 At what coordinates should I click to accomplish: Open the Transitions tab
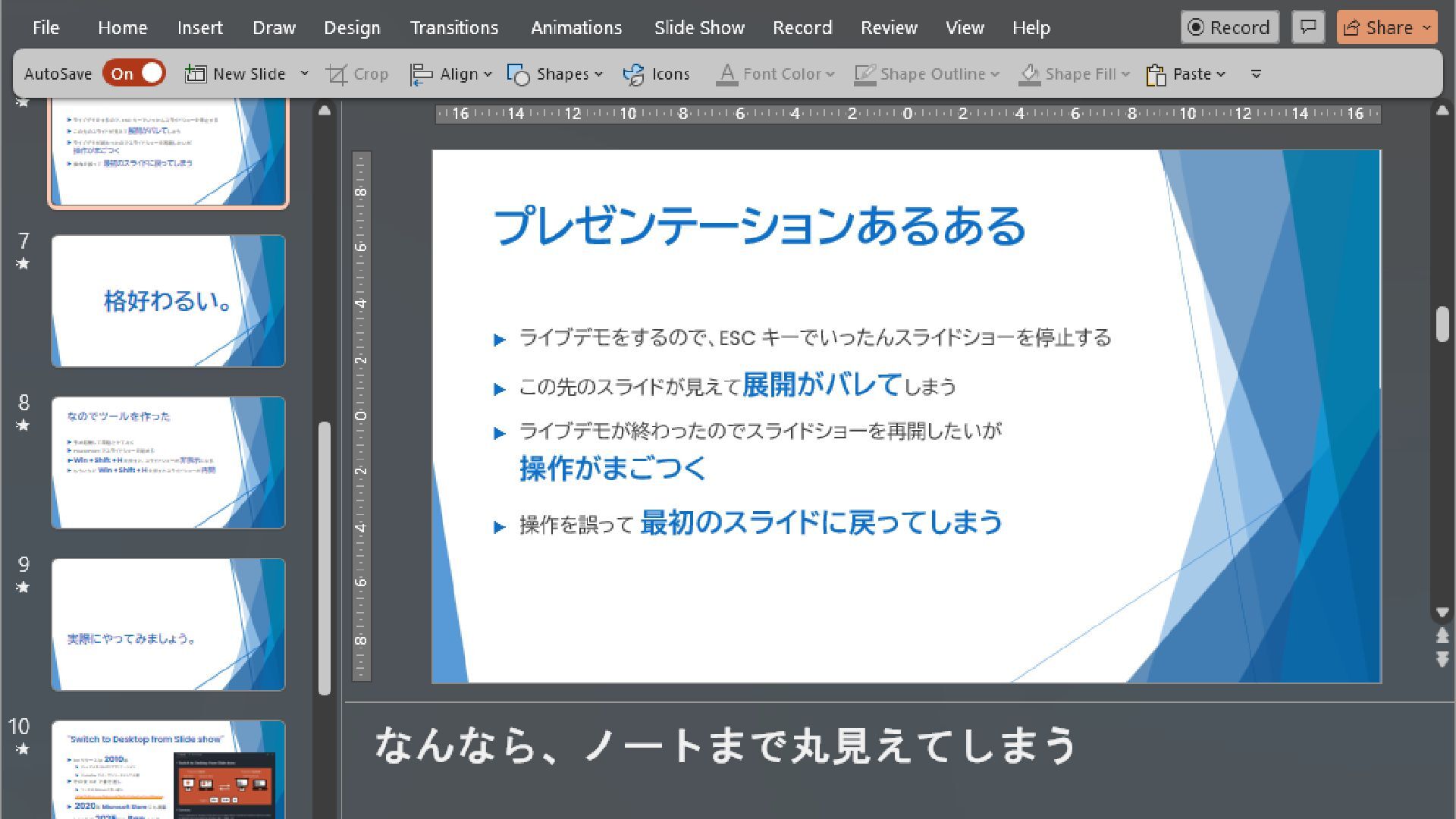454,28
